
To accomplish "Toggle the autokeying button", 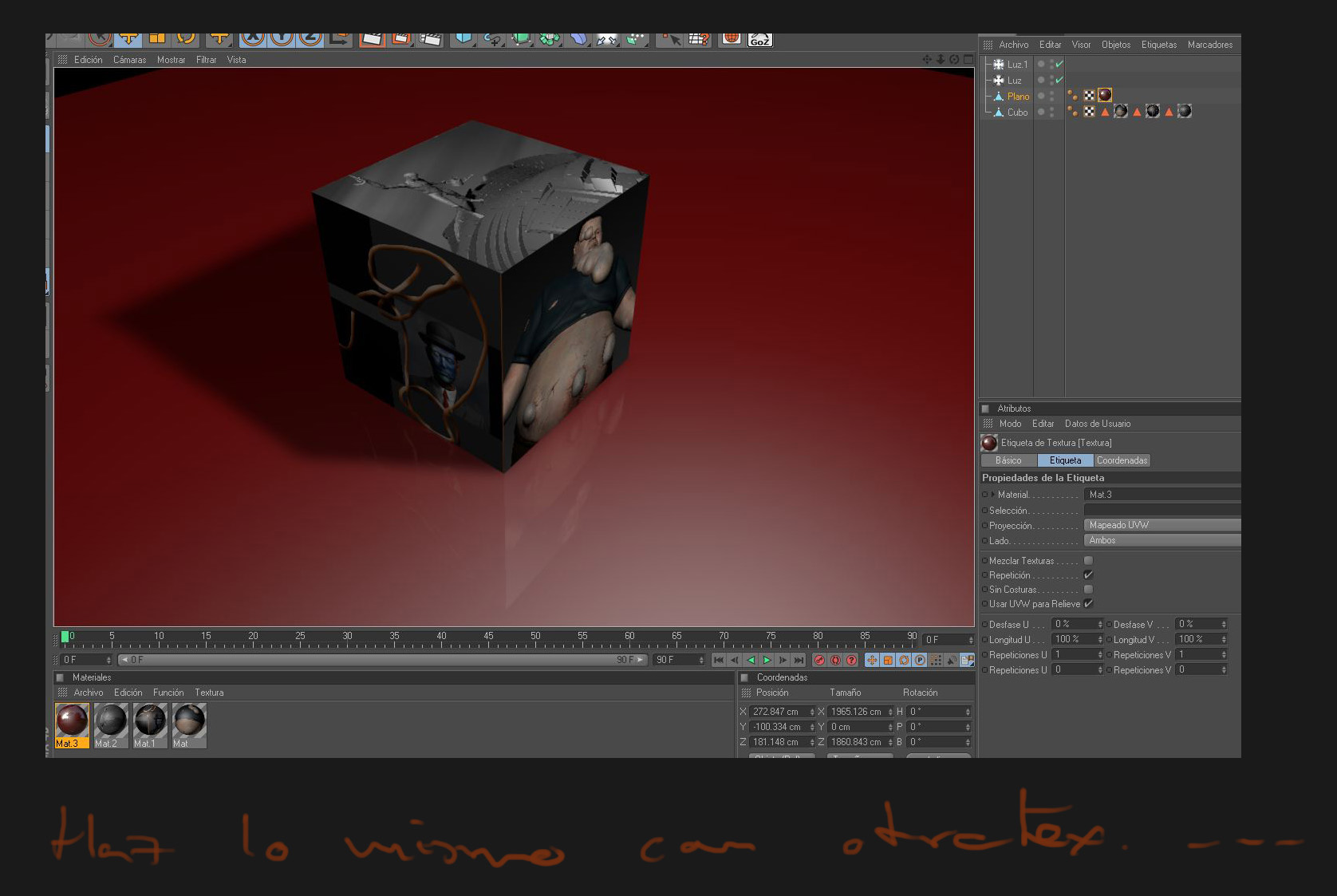I will click(x=835, y=660).
